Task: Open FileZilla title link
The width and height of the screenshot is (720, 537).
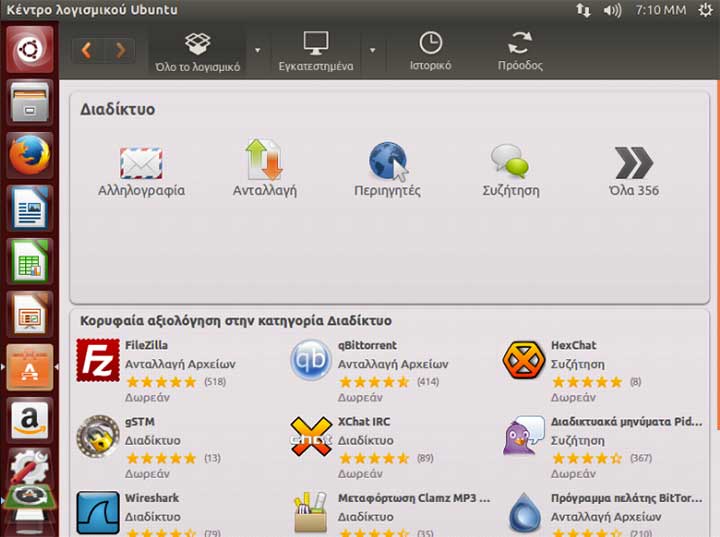Action: [146, 345]
